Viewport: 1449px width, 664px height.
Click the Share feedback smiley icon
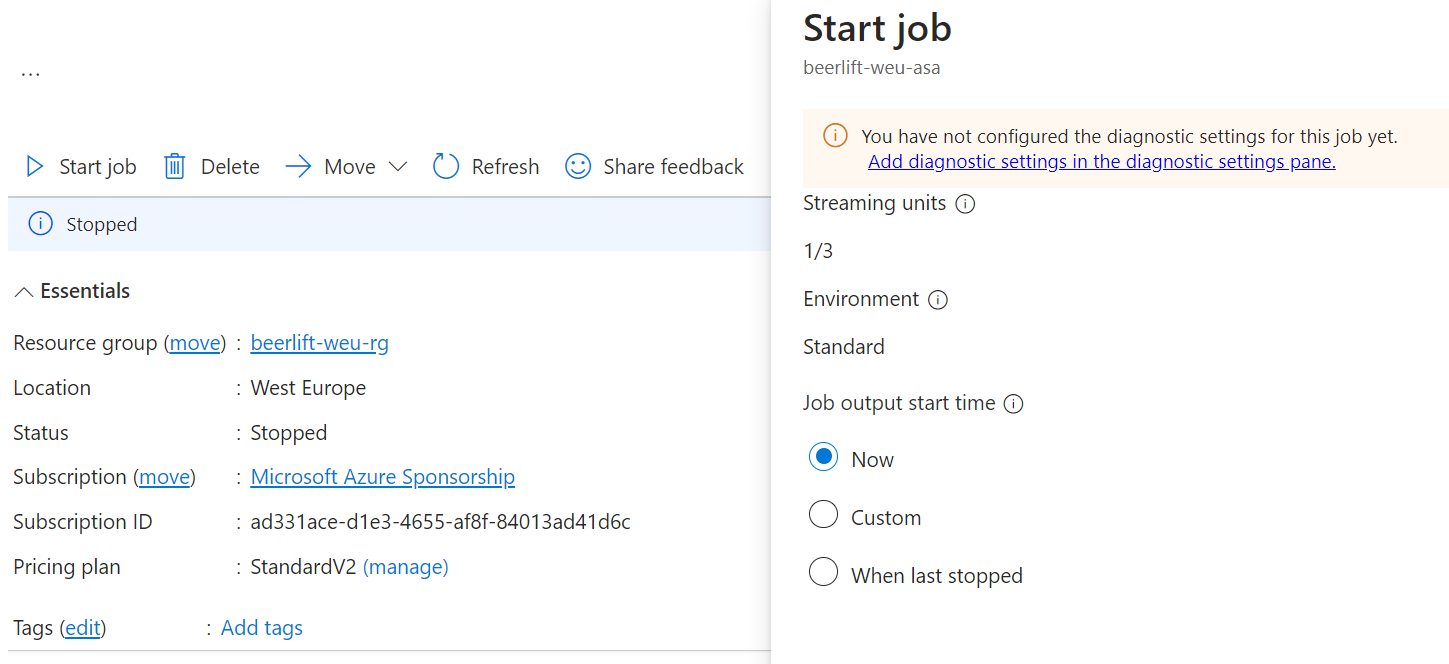[x=578, y=166]
